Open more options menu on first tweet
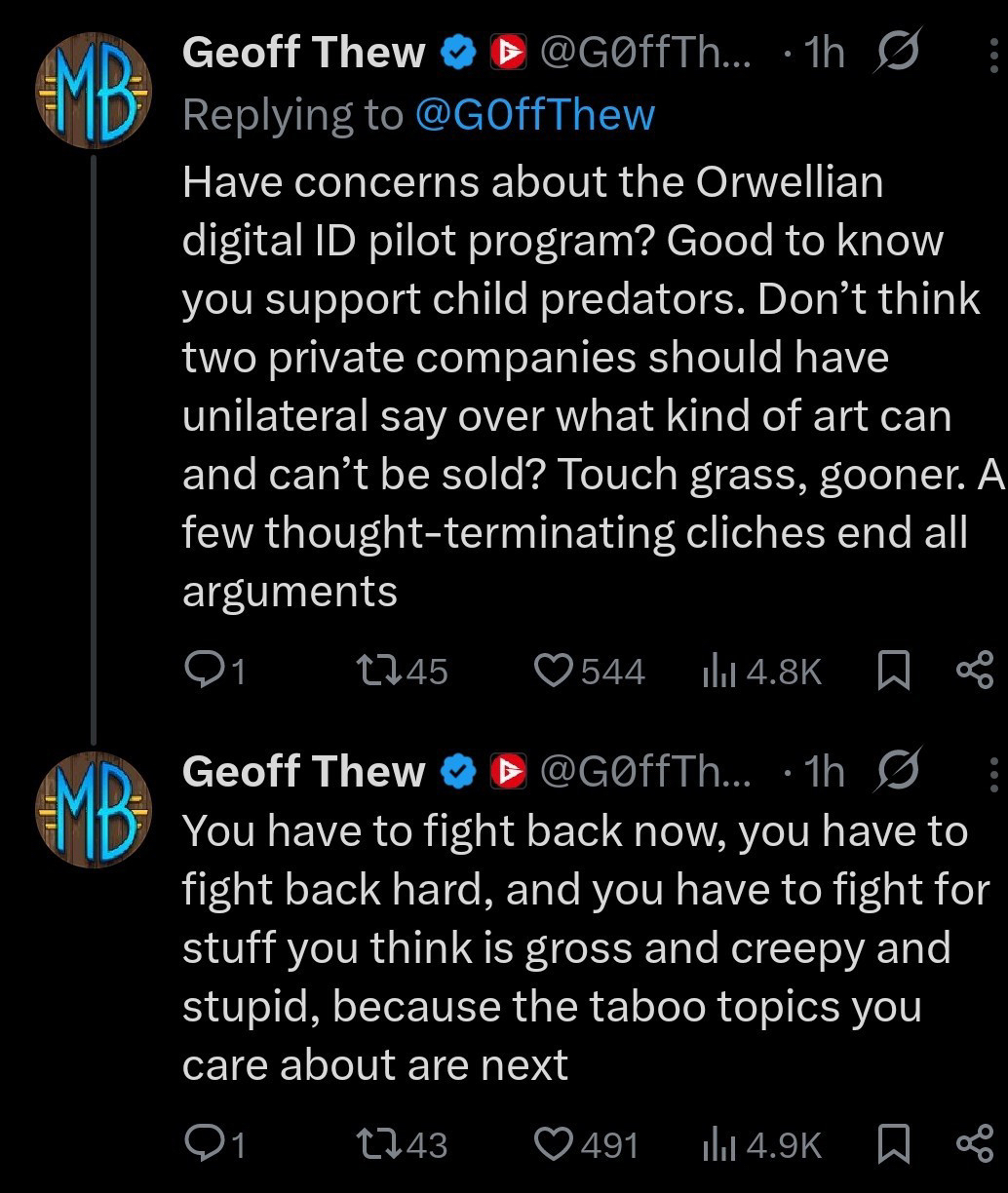This screenshot has height=1193, width=1008. pos(993,55)
